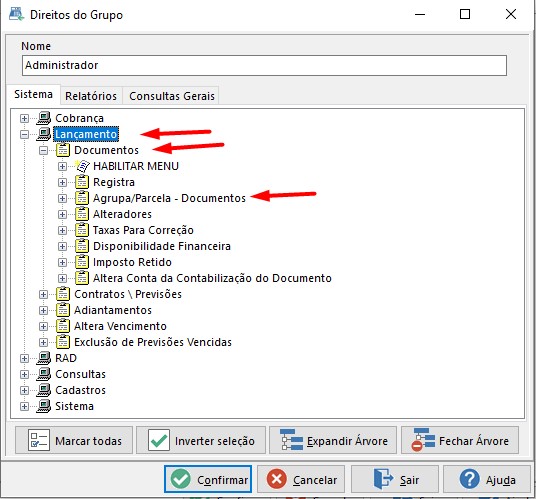Expand the Altera Vencimento node

pos(43,326)
